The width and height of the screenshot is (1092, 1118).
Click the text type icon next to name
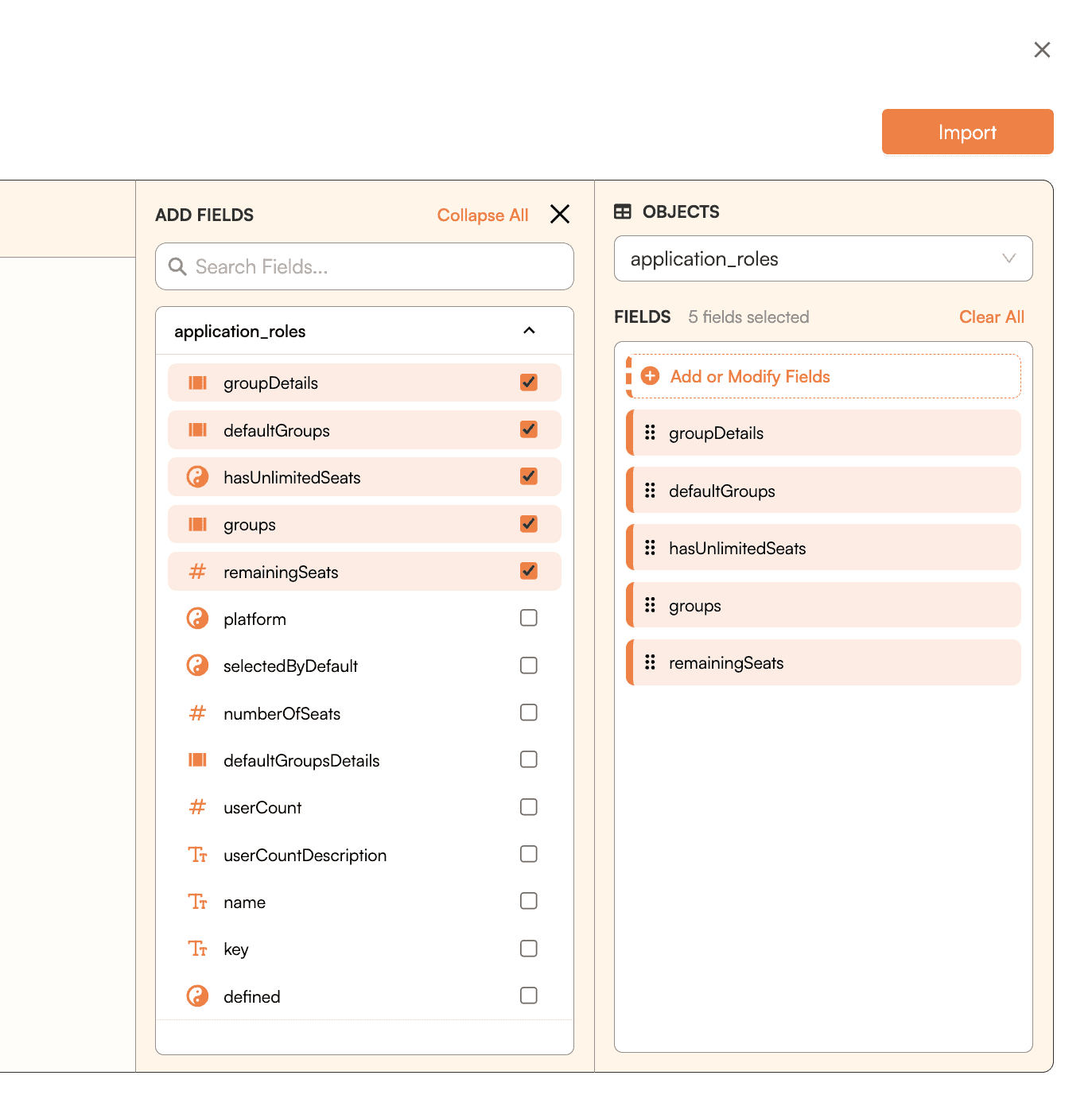coord(197,902)
